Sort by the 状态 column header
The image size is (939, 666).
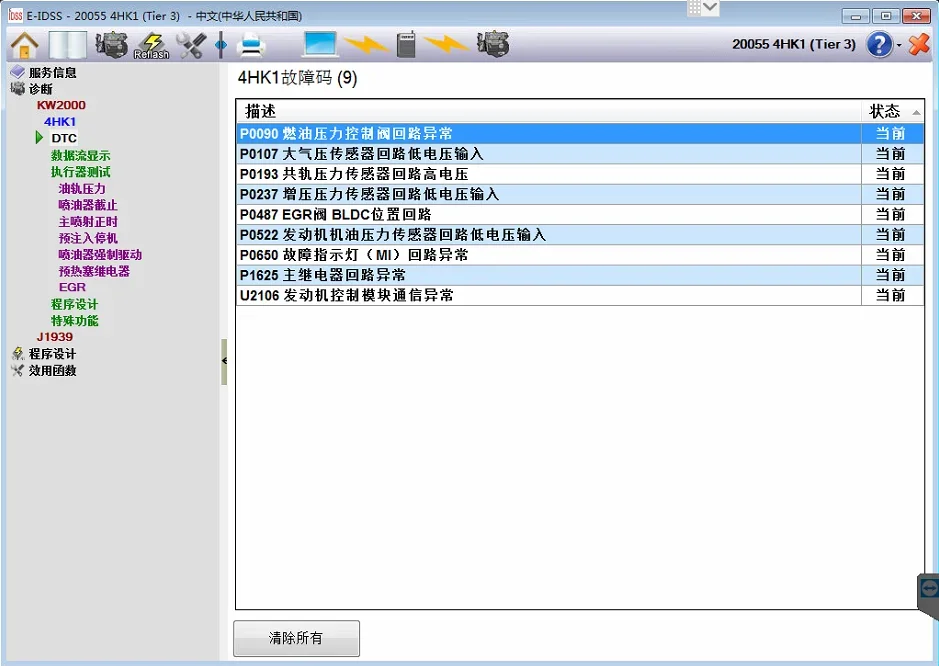click(893, 111)
